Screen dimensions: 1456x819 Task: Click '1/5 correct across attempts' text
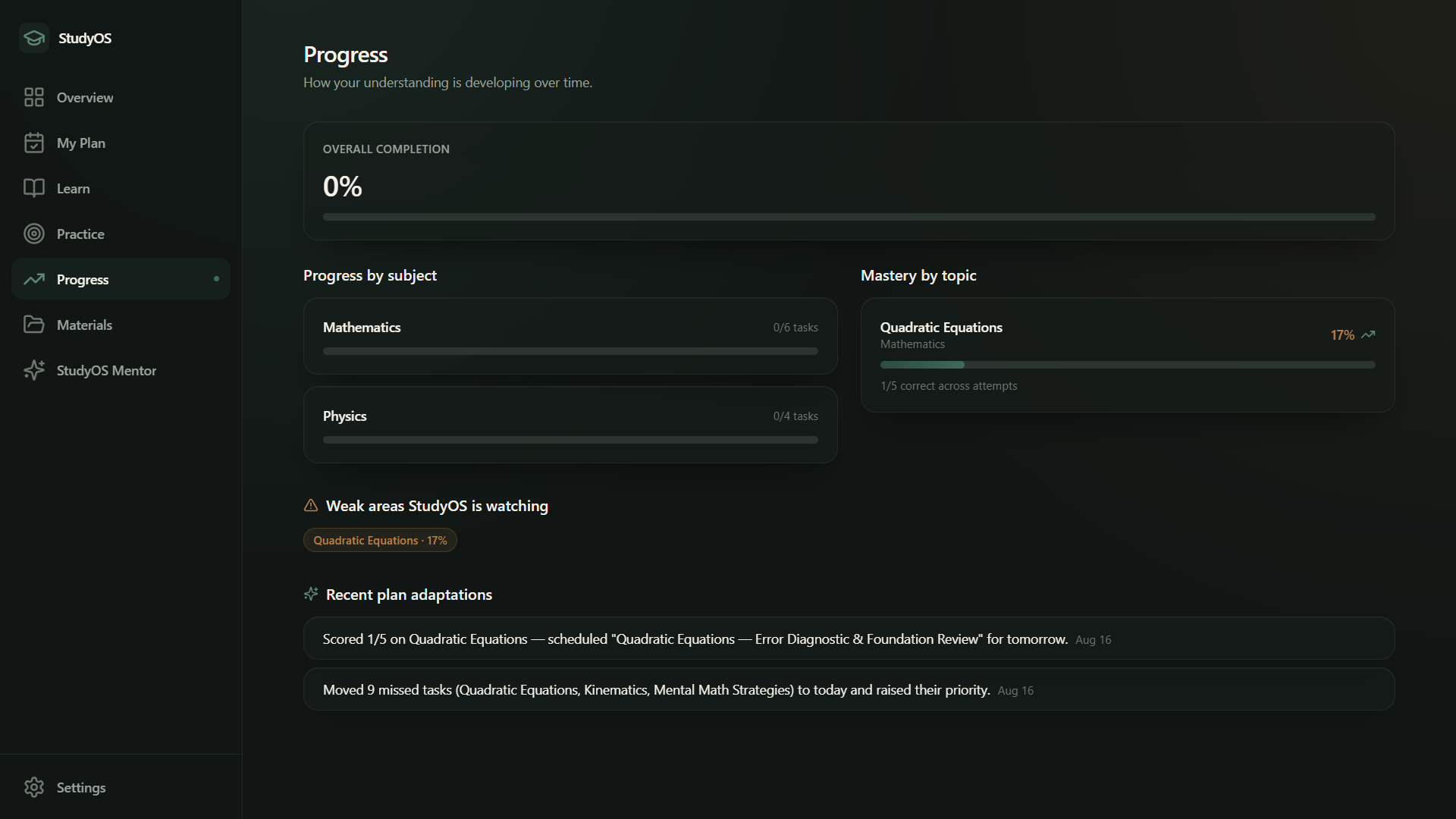coord(949,386)
